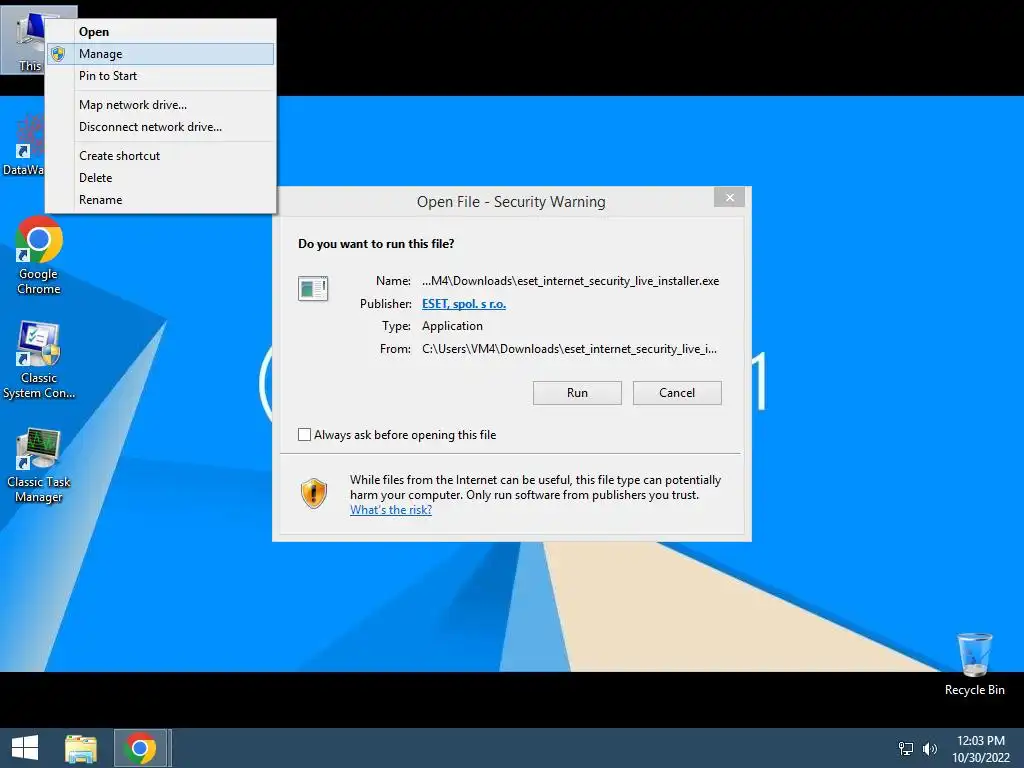Choose Rename from the context menu

(x=161, y=200)
